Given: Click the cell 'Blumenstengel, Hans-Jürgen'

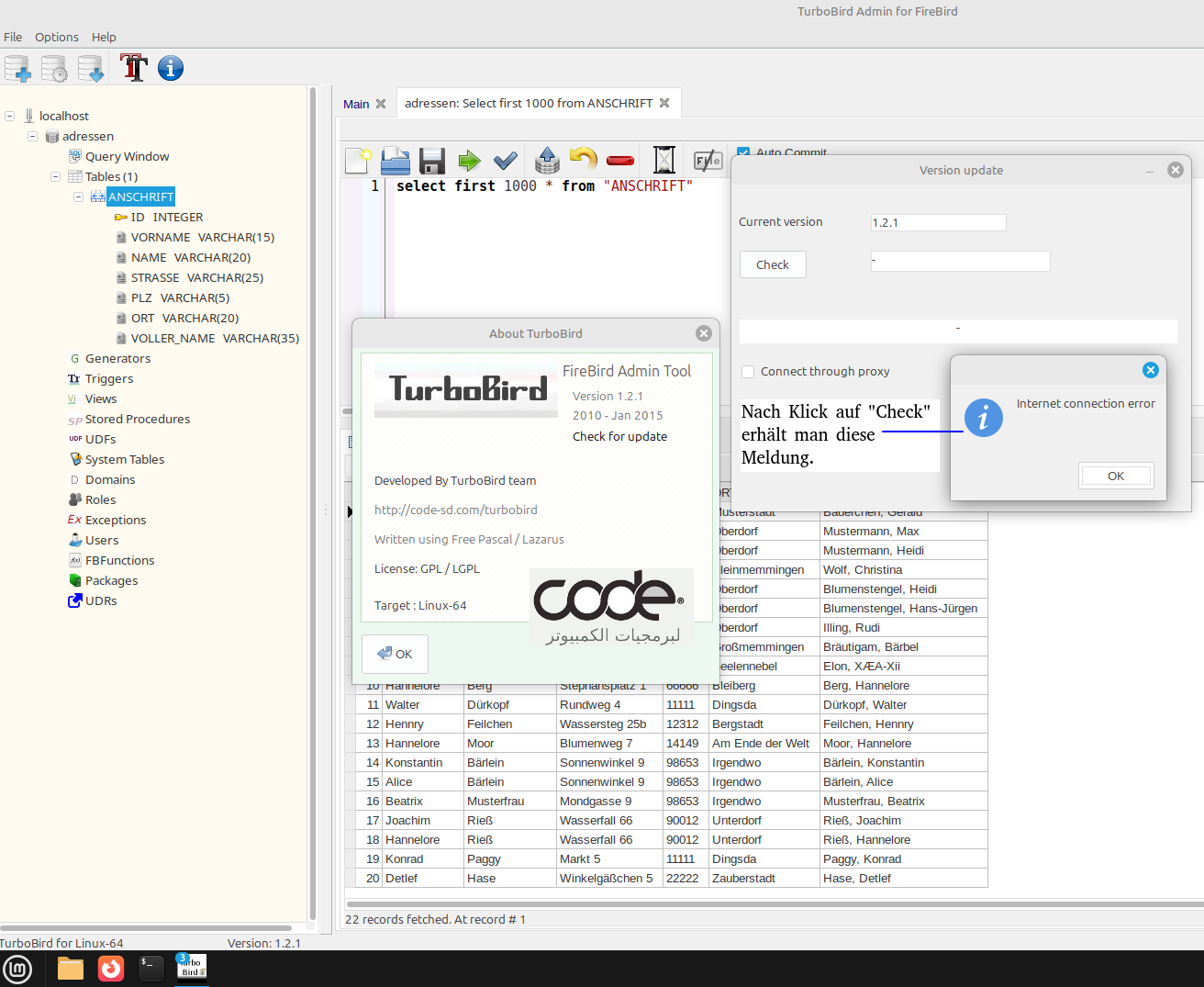Looking at the screenshot, I should pos(903,609).
